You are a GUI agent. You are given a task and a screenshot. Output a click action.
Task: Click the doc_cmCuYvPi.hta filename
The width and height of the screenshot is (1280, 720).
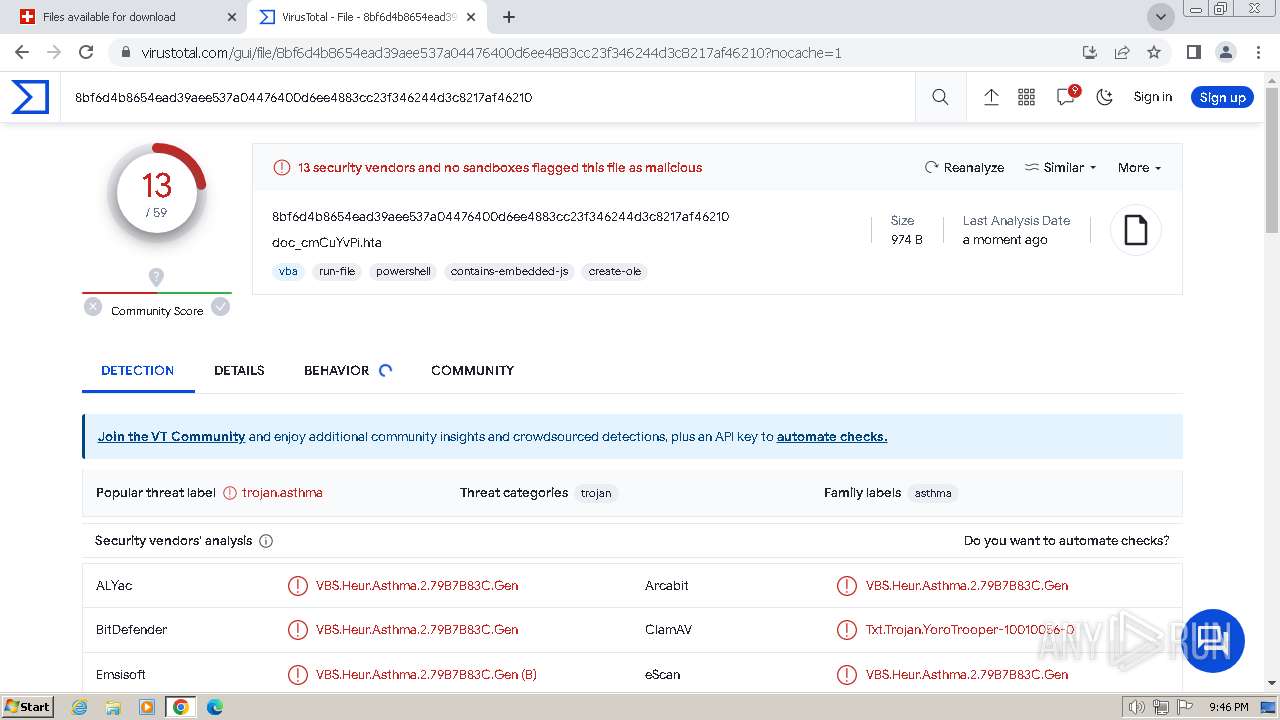point(327,243)
